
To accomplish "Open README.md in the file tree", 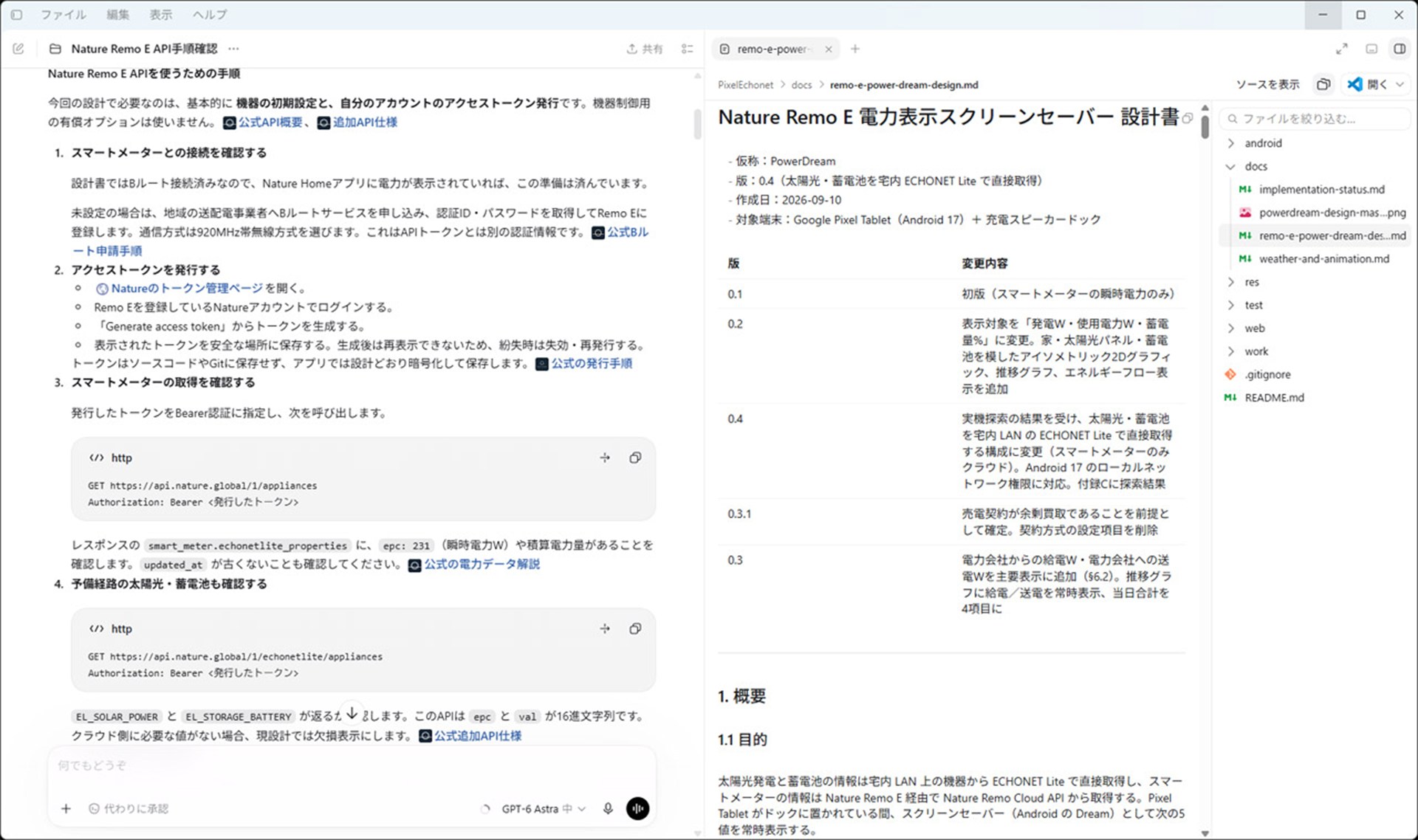I will coord(1315,398).
